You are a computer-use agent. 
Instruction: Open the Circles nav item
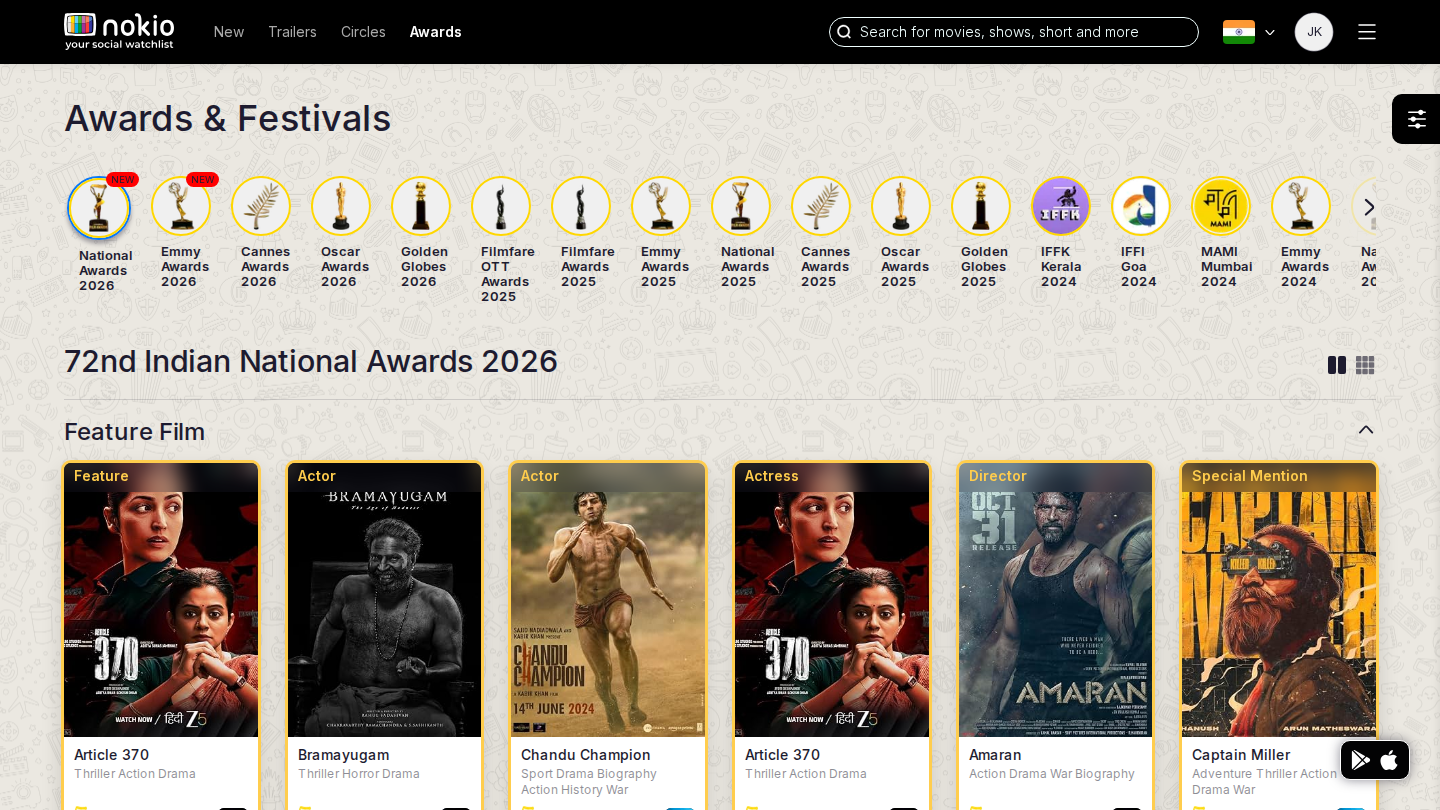[x=363, y=32]
